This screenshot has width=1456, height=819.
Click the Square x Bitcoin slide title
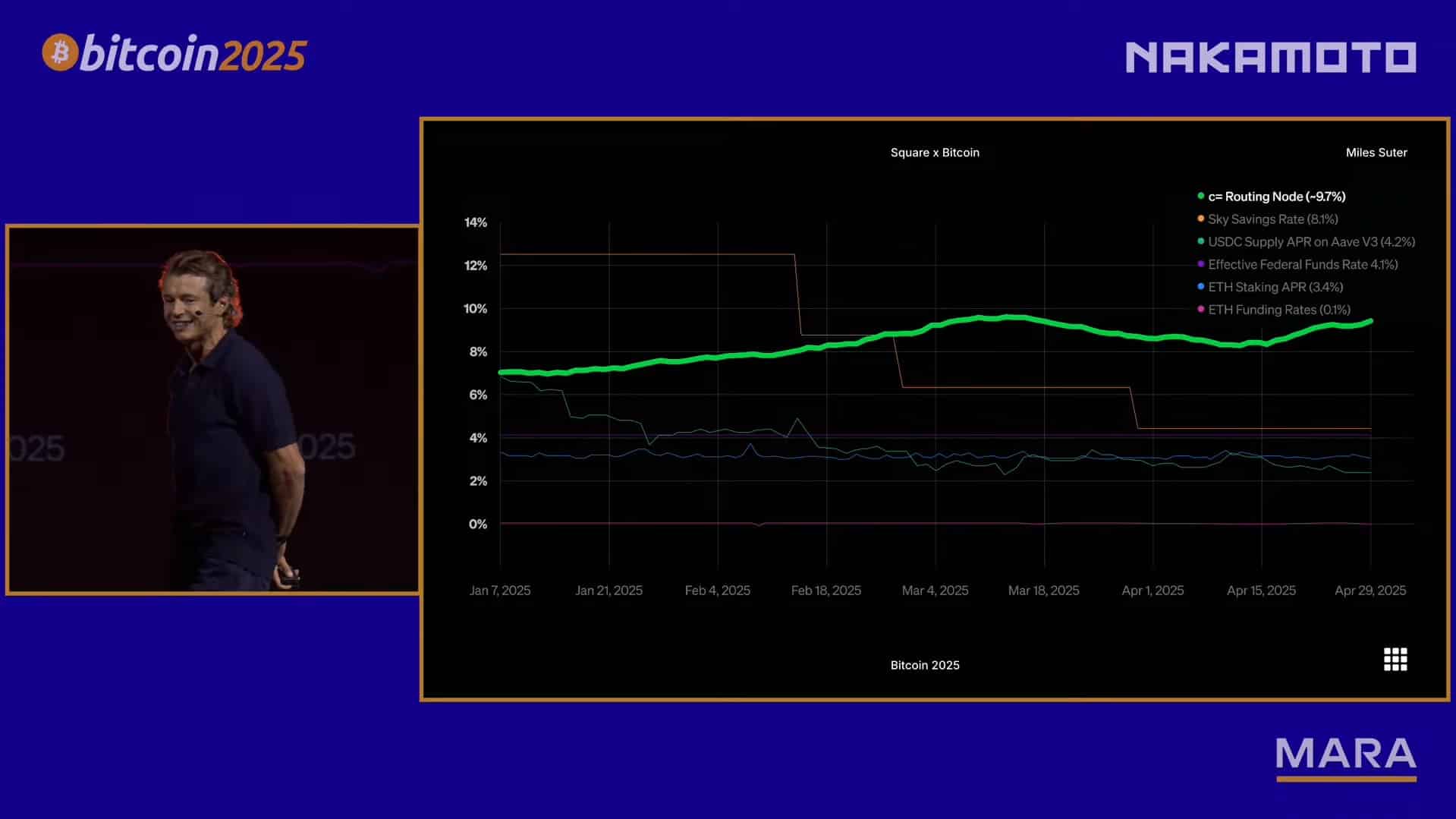pos(935,153)
